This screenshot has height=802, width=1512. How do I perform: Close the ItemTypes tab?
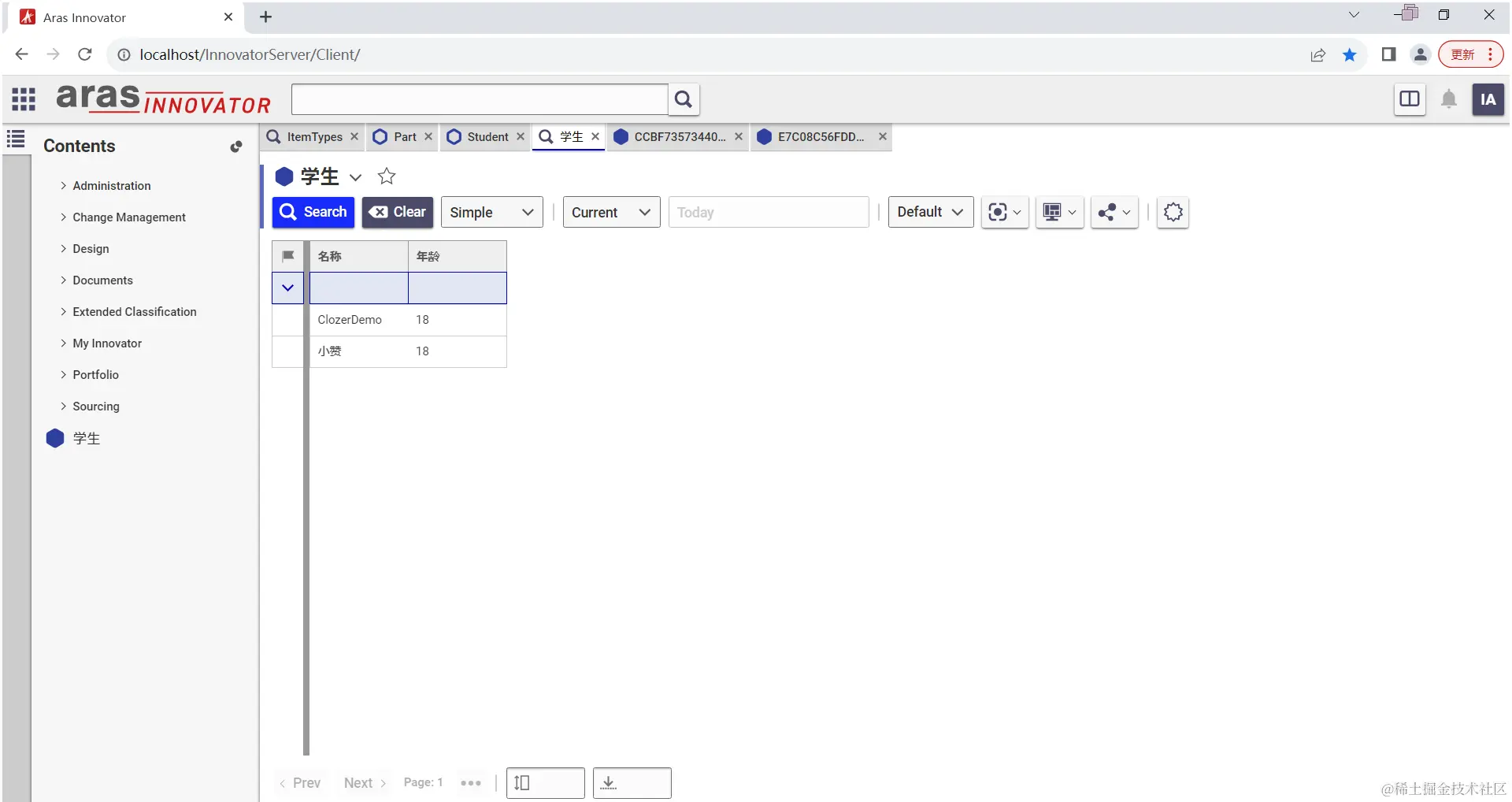pos(354,136)
